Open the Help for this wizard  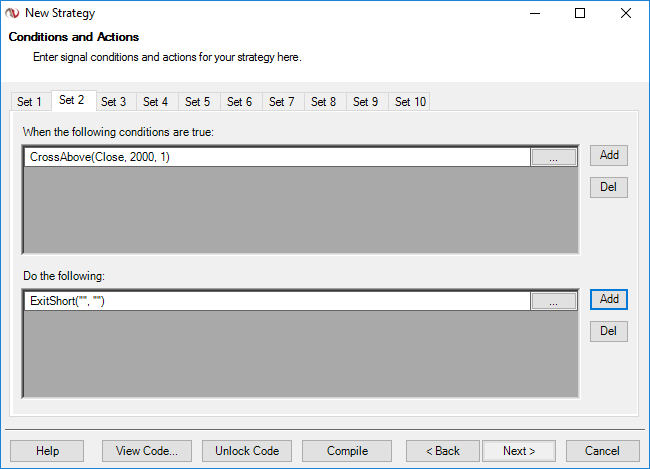[x=47, y=451]
